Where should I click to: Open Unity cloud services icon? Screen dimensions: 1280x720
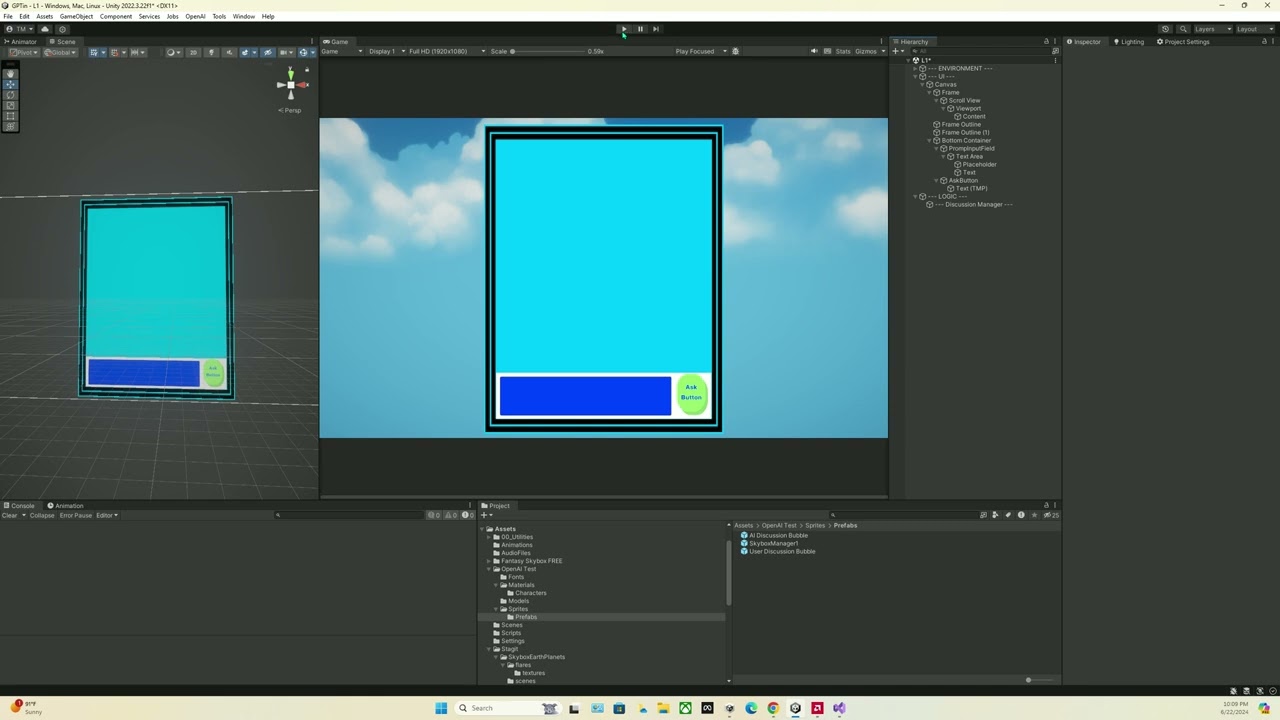point(45,29)
